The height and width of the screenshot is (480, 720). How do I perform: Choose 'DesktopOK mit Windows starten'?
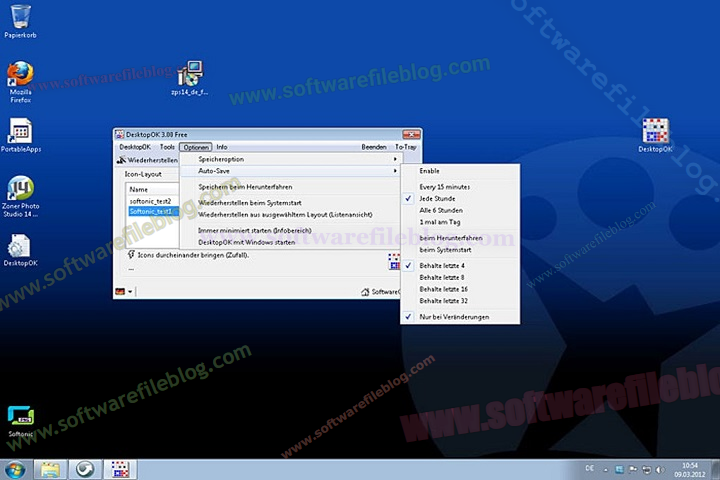pyautogui.click(x=246, y=242)
